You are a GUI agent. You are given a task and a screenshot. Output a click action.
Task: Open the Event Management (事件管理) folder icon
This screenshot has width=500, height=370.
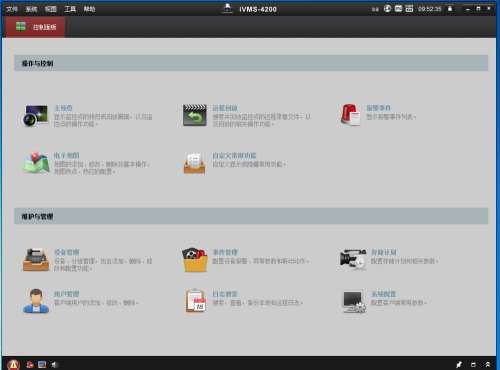[x=195, y=260]
